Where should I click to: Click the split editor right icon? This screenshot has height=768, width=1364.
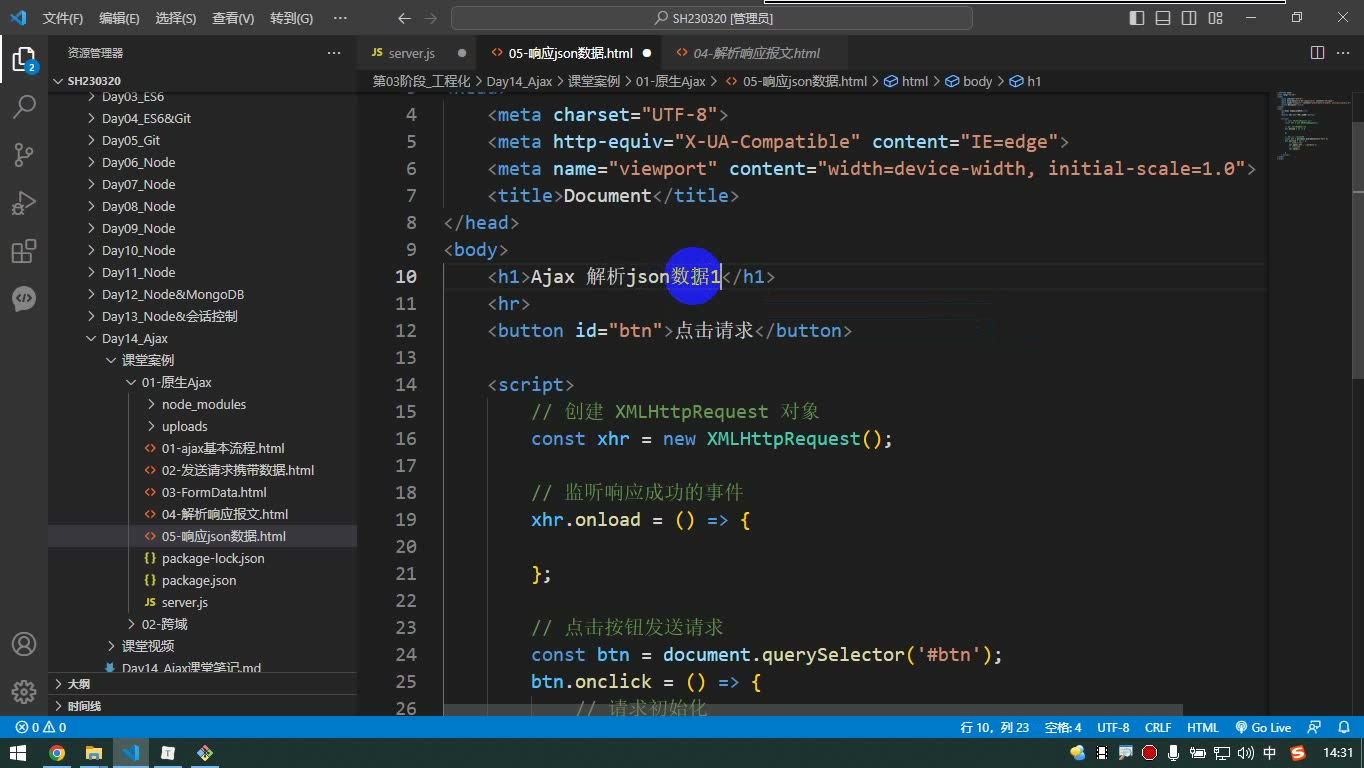click(x=1318, y=53)
